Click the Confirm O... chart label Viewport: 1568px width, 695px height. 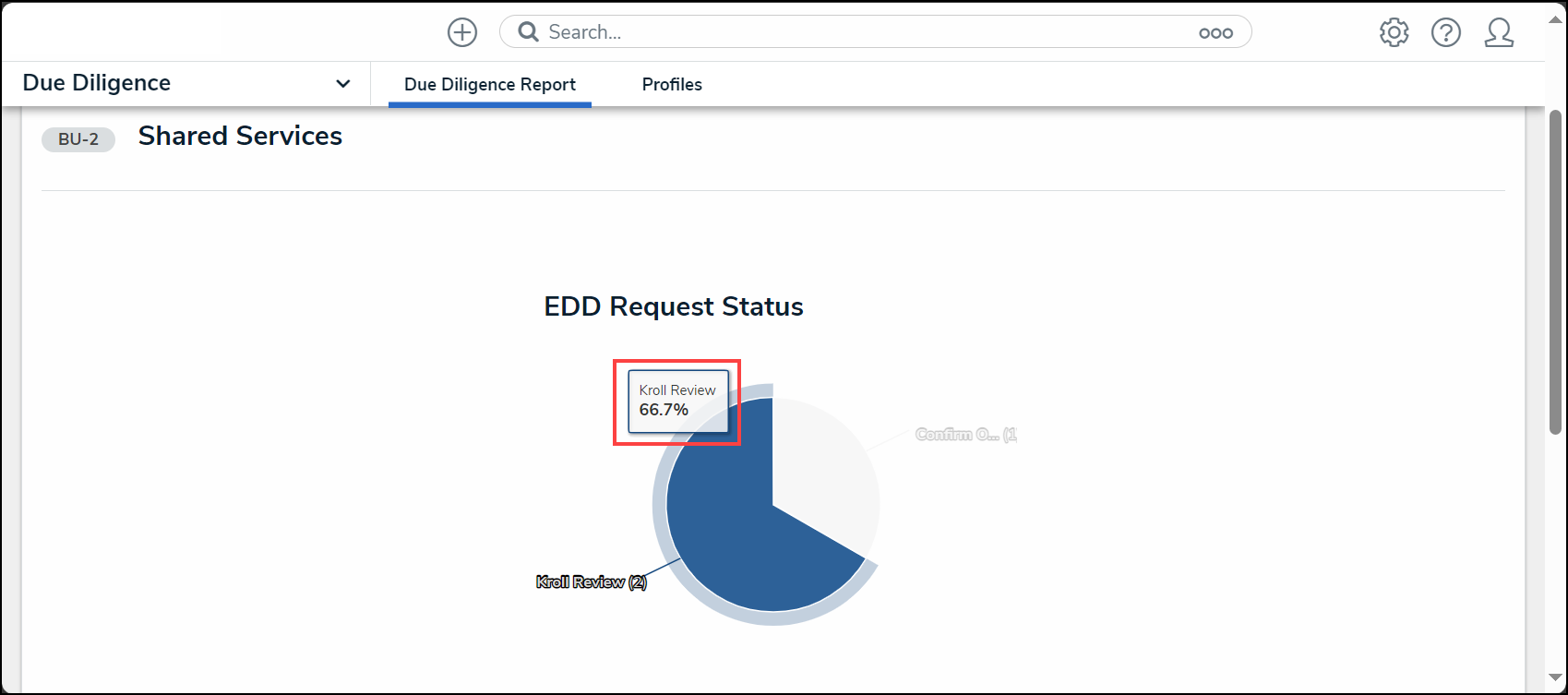(966, 435)
